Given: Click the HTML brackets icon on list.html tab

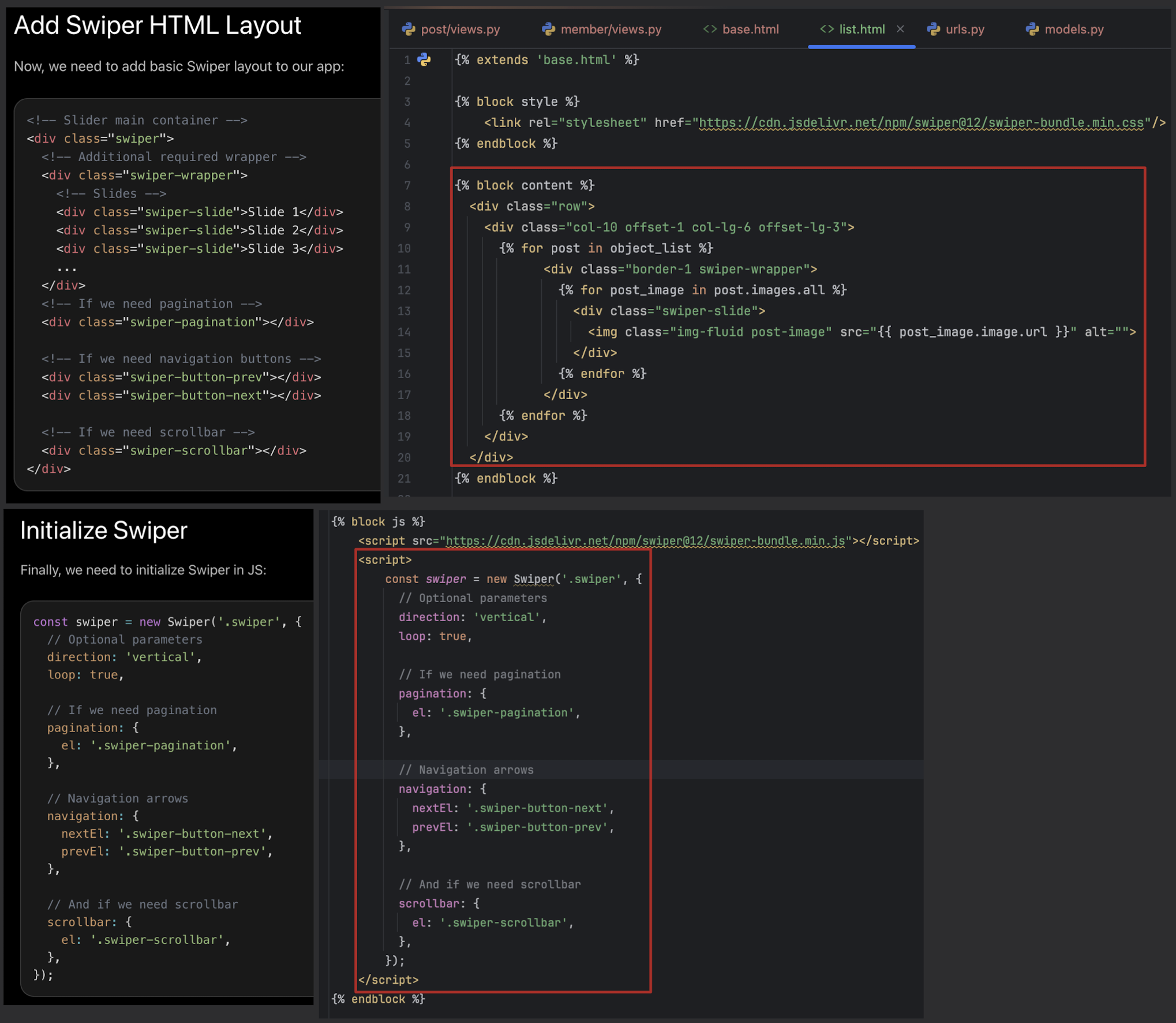Looking at the screenshot, I should pos(826,29).
